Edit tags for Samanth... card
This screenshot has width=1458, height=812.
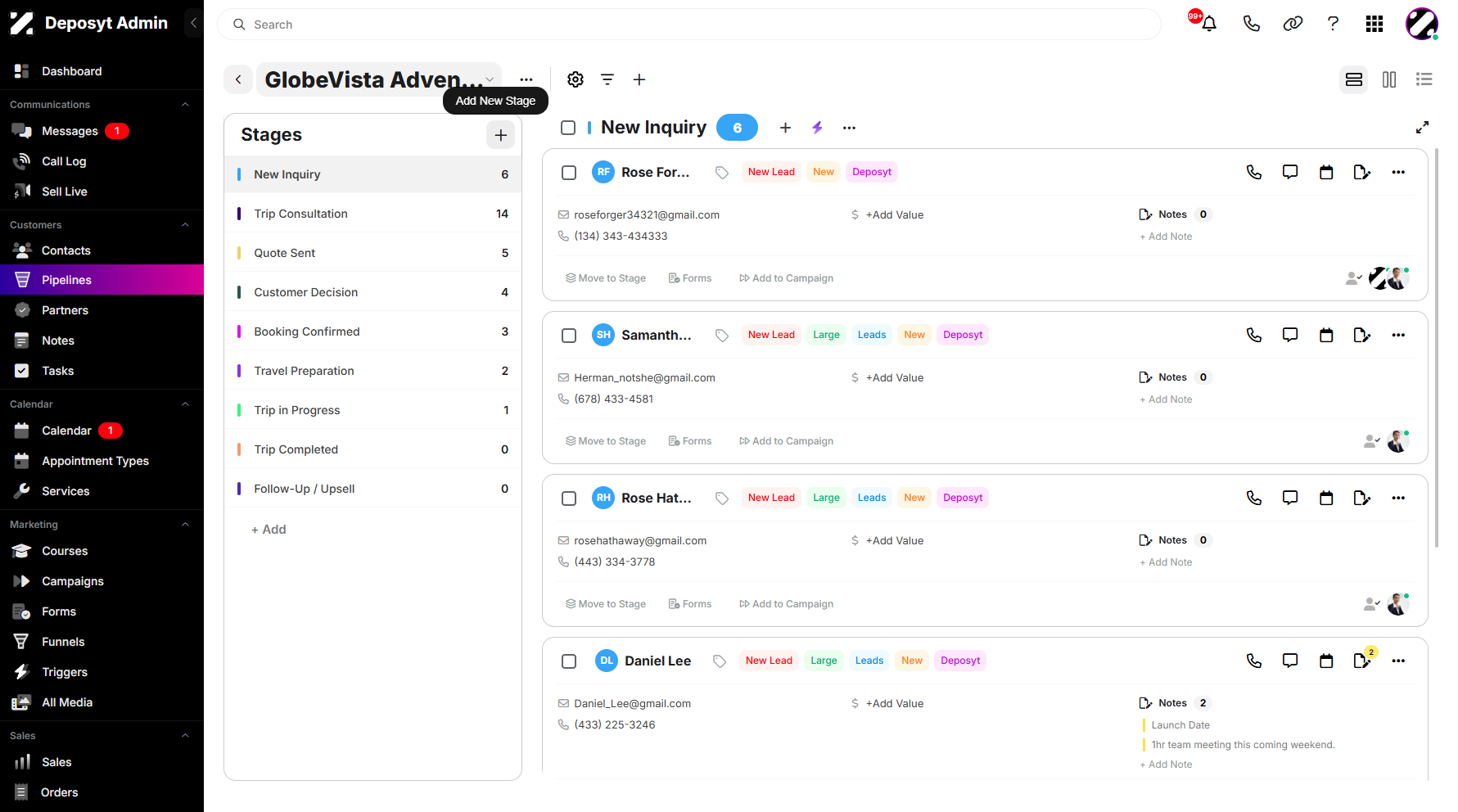pyautogui.click(x=722, y=335)
